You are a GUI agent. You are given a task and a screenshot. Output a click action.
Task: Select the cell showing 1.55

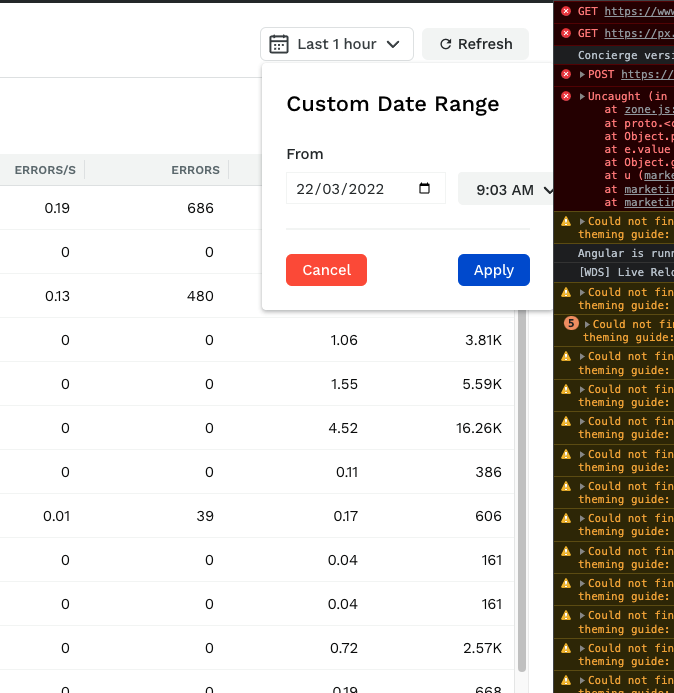[344, 384]
